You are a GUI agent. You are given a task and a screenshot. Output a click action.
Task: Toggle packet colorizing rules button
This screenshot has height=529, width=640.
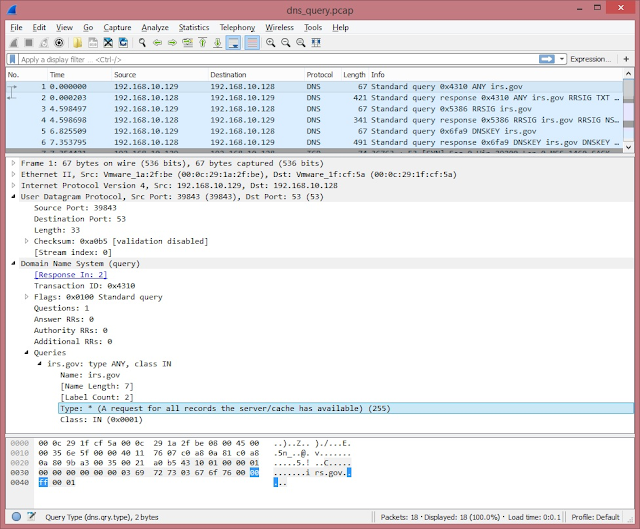pyautogui.click(x=252, y=42)
